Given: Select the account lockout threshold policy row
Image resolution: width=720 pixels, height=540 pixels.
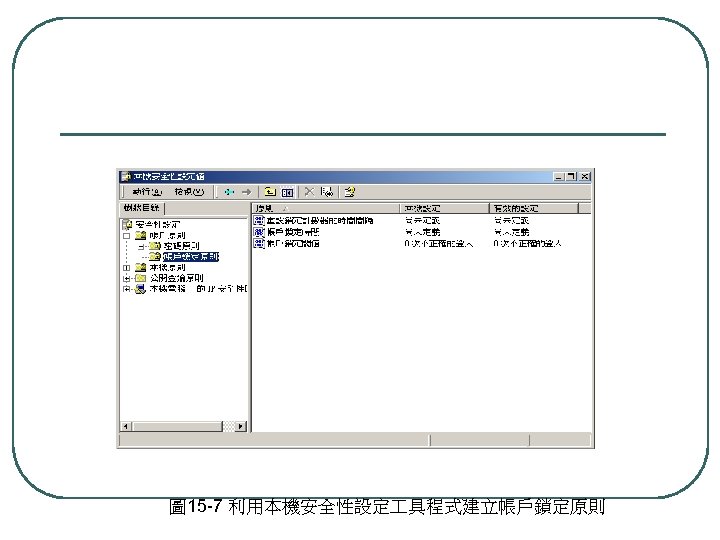Looking at the screenshot, I should pos(293,243).
